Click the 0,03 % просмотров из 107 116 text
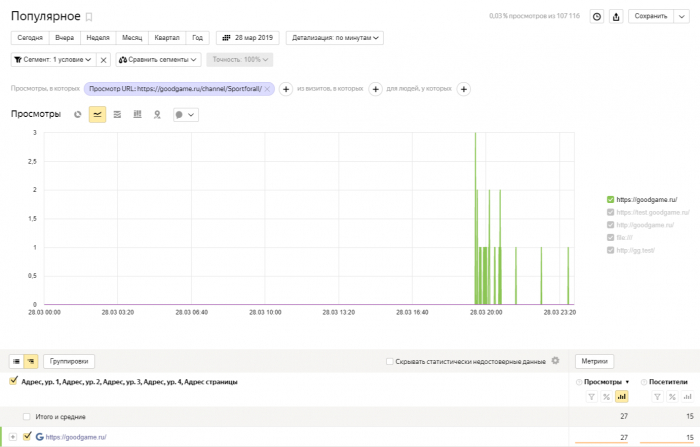 534,16
